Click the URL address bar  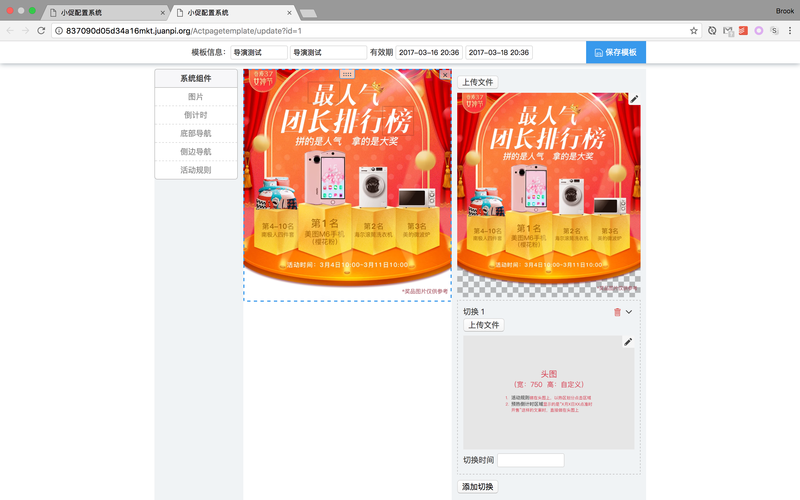pyautogui.click(x=375, y=31)
